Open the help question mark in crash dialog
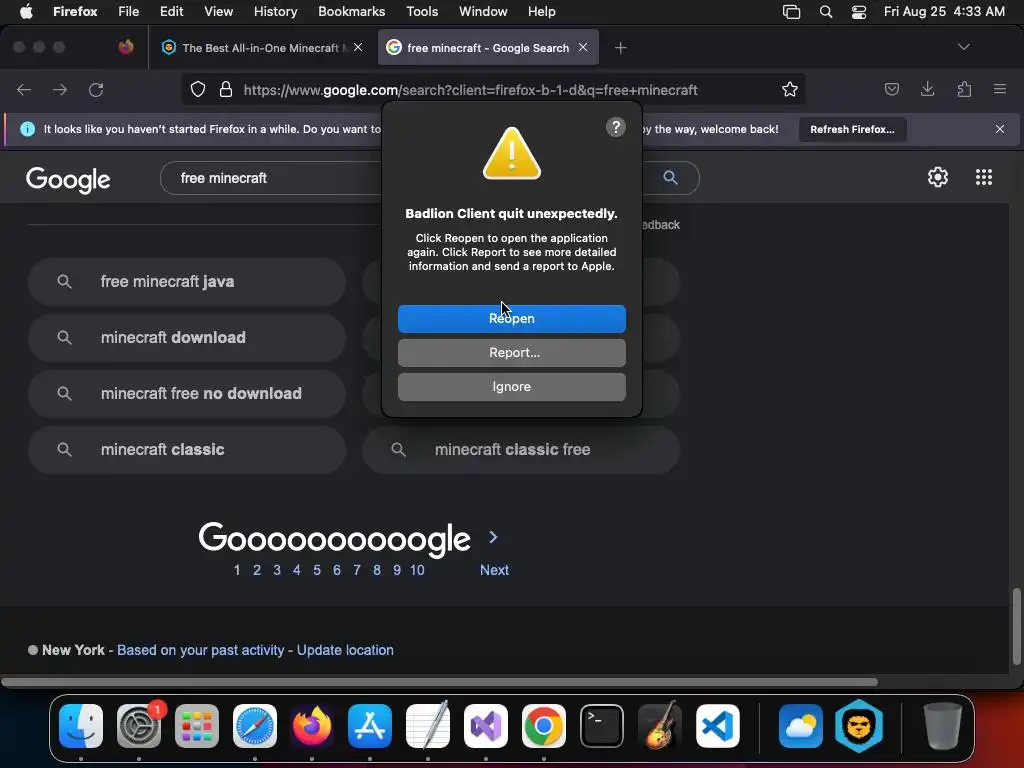 pos(616,127)
